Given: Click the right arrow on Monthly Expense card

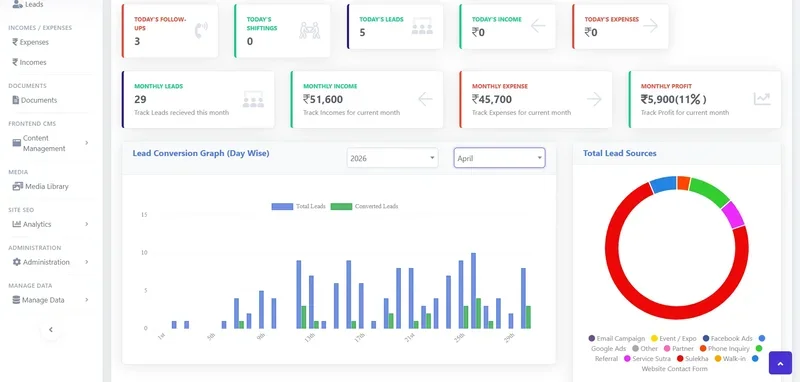Looking at the screenshot, I should 594,99.
